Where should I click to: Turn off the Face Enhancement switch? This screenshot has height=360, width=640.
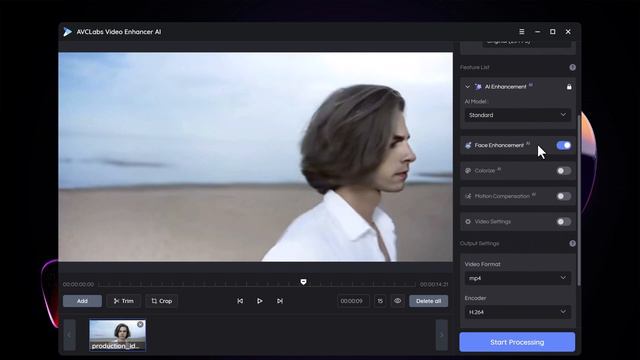coord(564,145)
